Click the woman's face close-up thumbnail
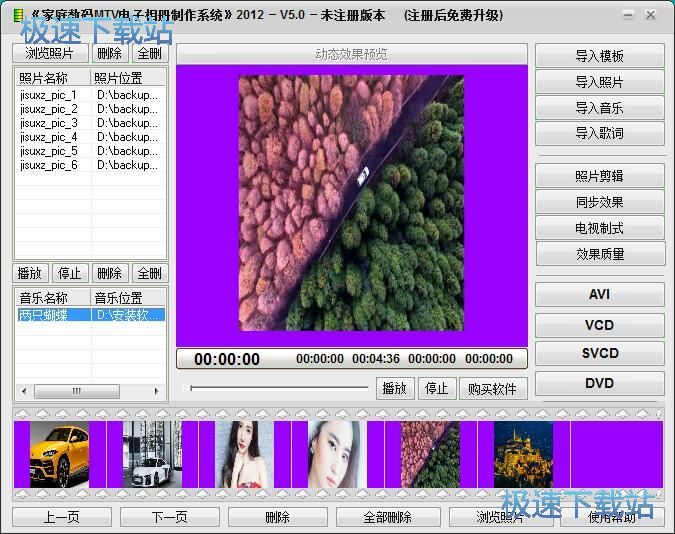Image resolution: width=675 pixels, height=534 pixels. [338, 454]
